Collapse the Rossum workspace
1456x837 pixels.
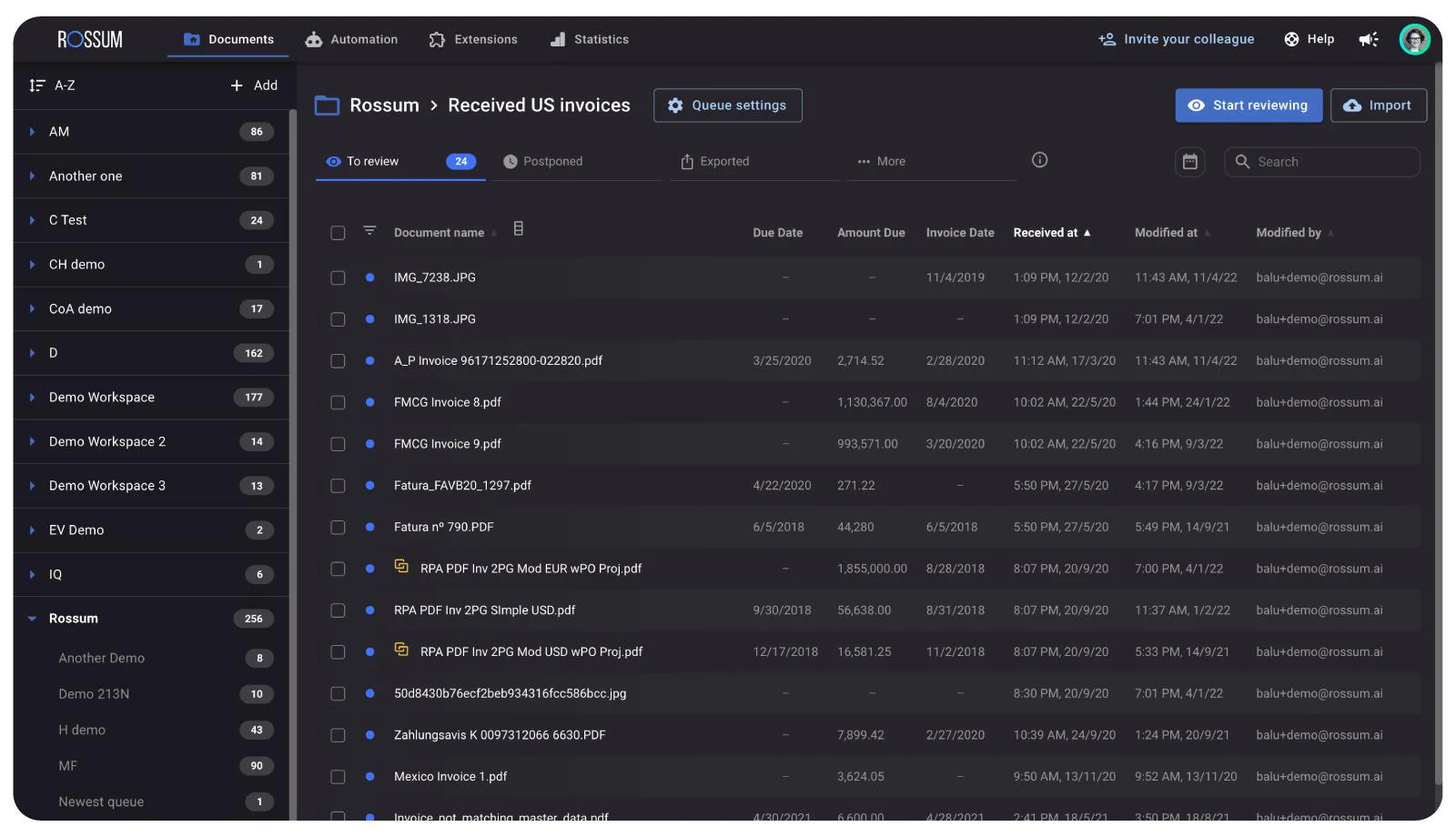coord(32,619)
